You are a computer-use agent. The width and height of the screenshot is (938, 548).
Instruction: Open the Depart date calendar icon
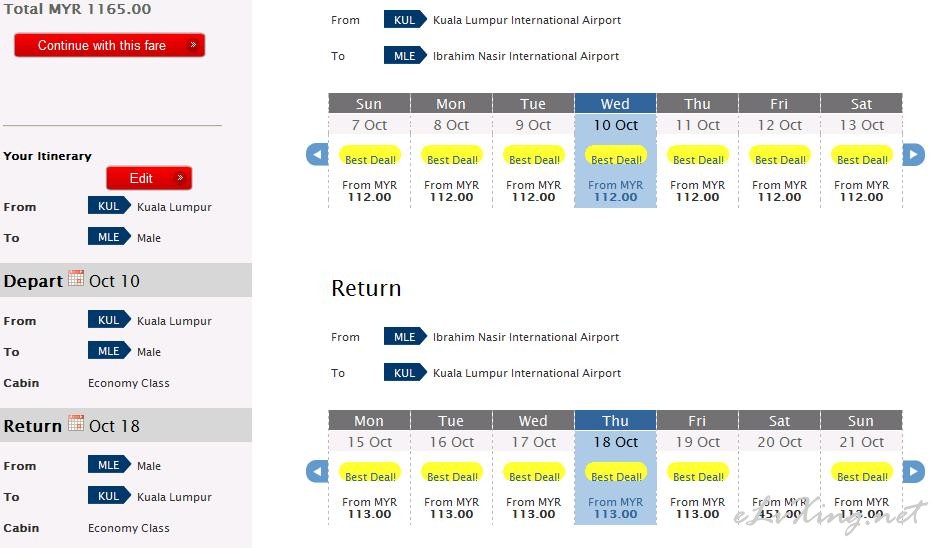coord(76,278)
